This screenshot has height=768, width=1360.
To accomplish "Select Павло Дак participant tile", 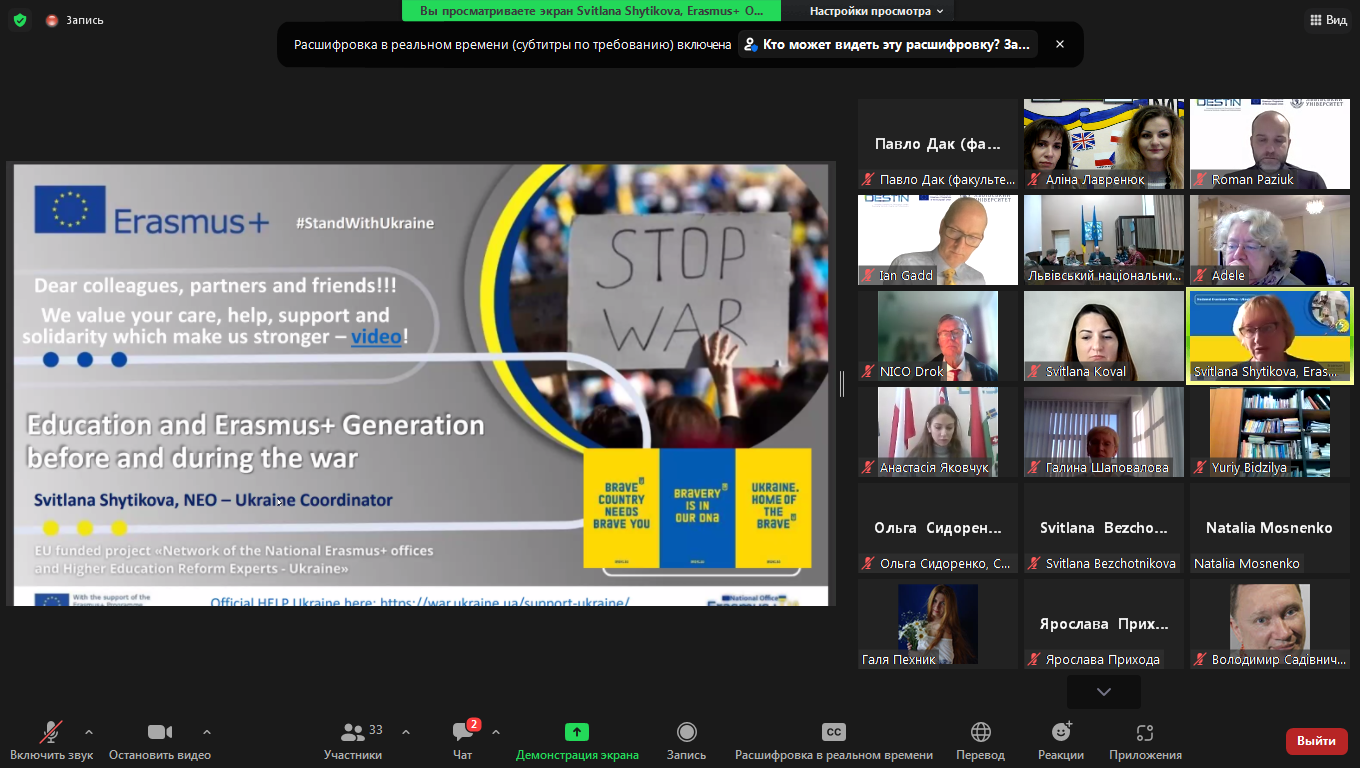I will tap(938, 144).
